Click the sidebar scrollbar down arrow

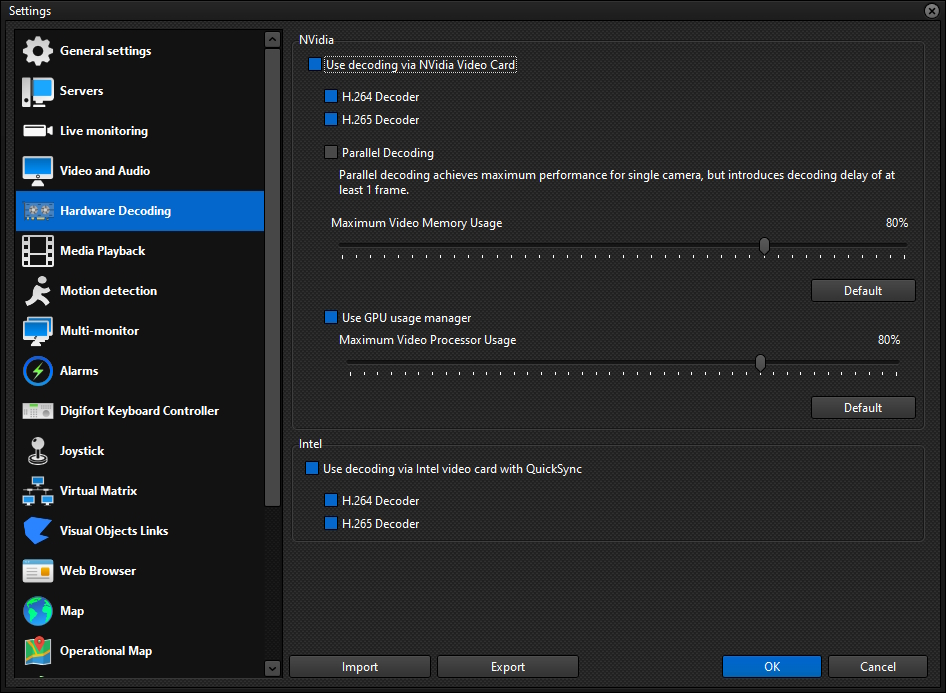(x=273, y=668)
